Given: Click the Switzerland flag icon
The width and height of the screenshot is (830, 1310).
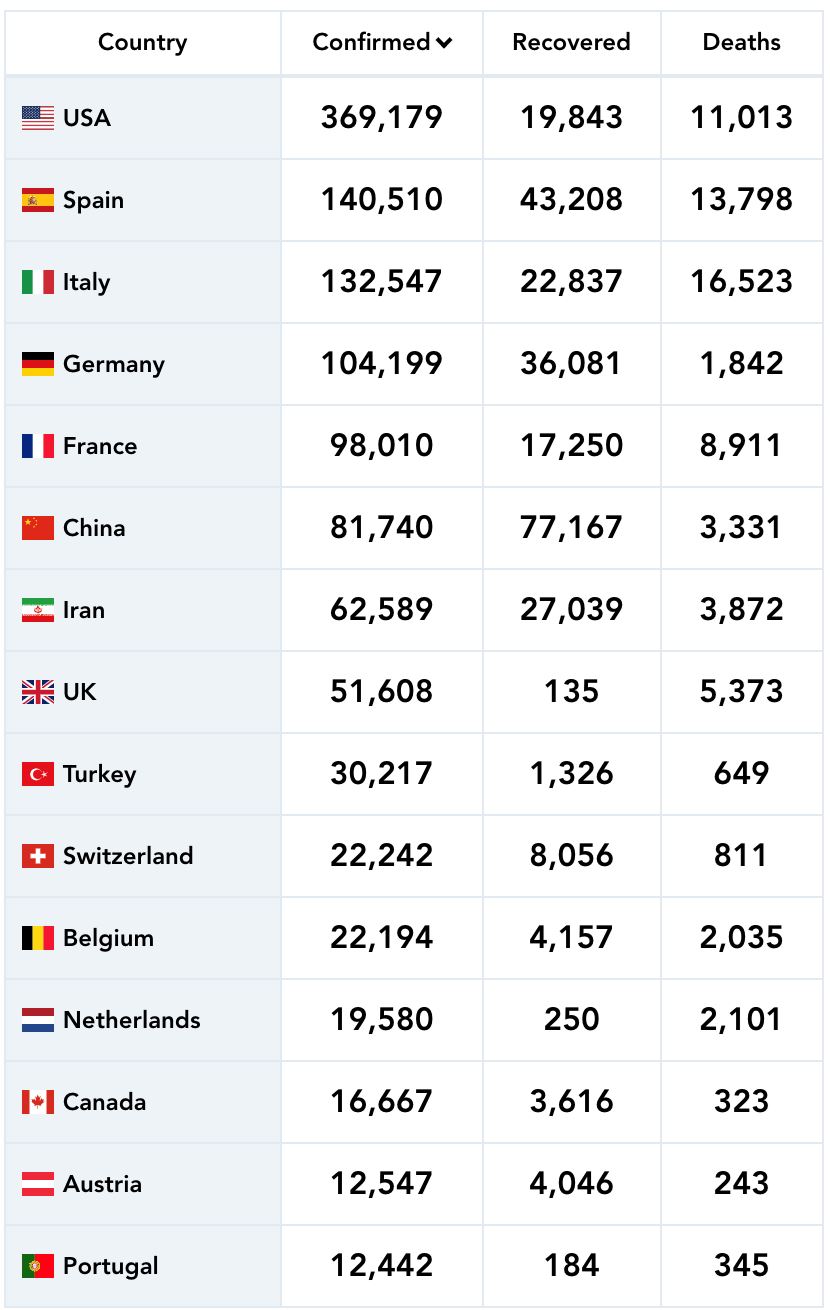Looking at the screenshot, I should click(38, 856).
